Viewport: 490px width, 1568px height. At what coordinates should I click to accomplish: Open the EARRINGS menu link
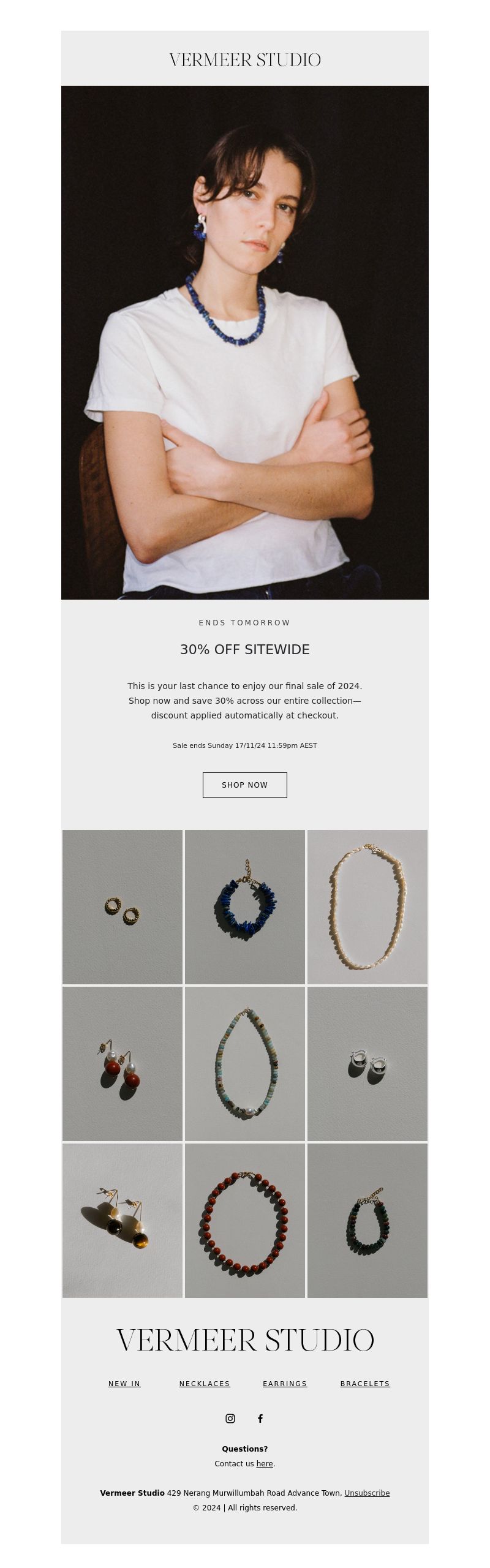285,1383
